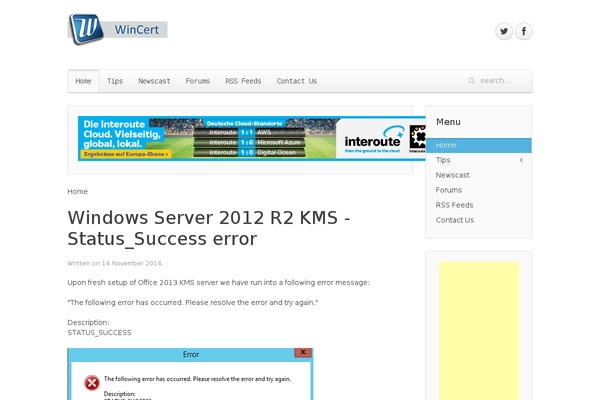The width and height of the screenshot is (600, 400).
Task: Open the WinCert logo homepage link
Action: click(117, 29)
